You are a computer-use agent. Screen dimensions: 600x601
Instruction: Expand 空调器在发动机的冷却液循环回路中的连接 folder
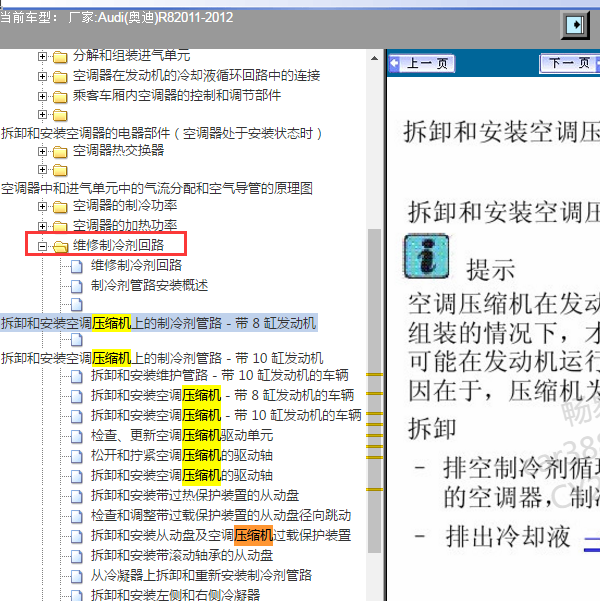click(x=42, y=76)
